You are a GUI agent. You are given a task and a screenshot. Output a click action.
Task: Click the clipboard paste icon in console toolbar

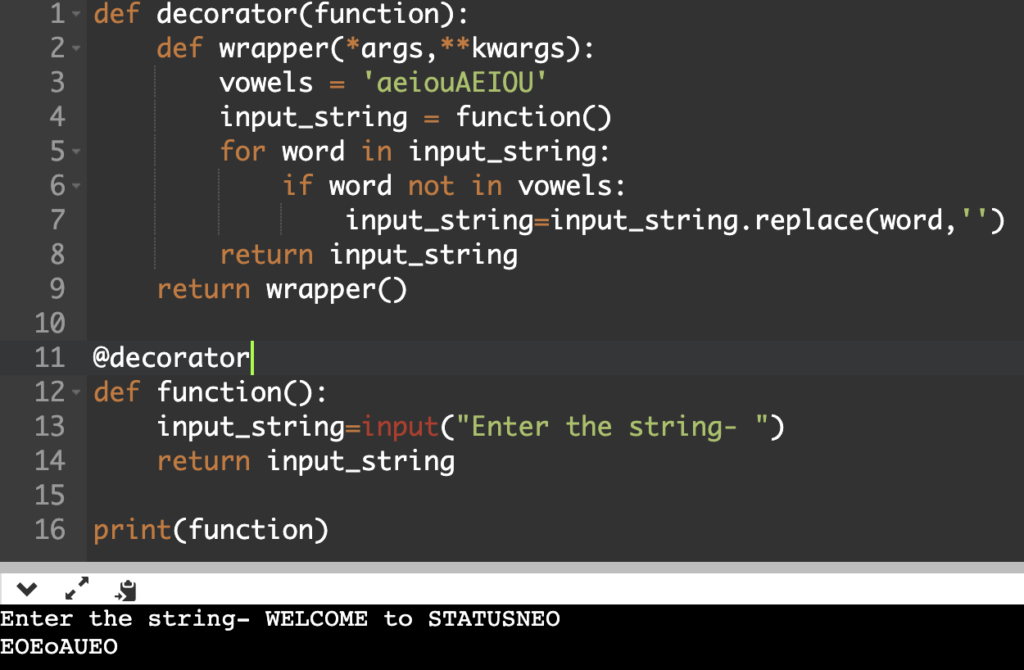click(126, 589)
